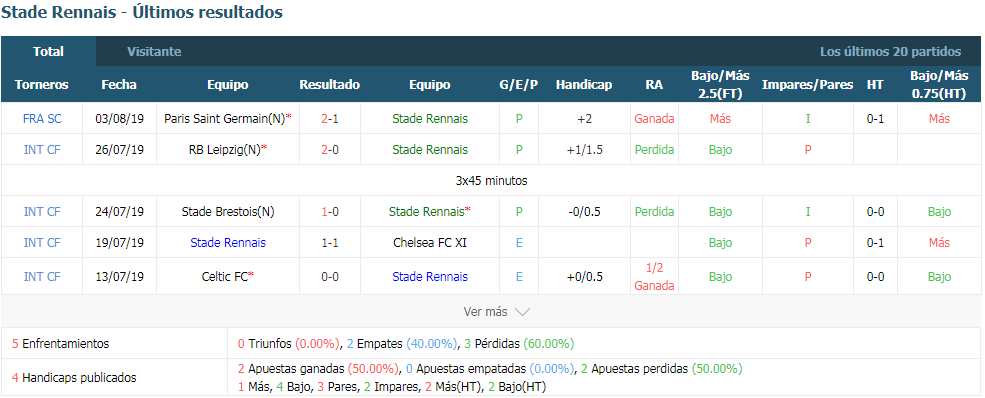Click the 0-0 result for Celtic match
Image resolution: width=985 pixels, height=398 pixels.
(330, 276)
